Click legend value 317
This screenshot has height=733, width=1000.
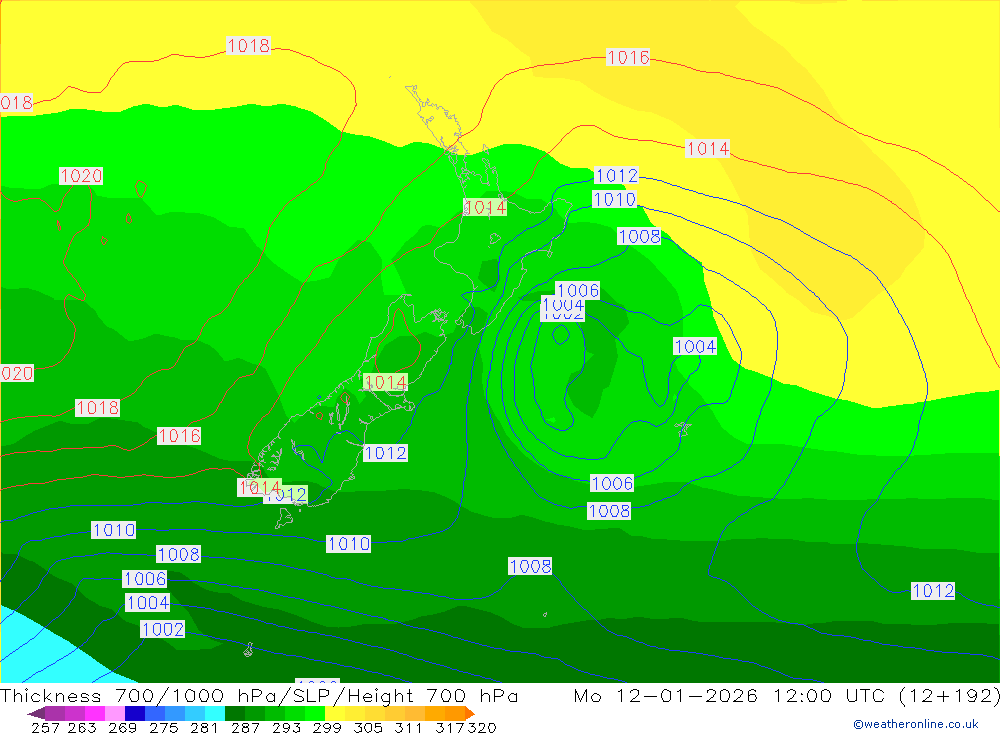tap(450, 728)
